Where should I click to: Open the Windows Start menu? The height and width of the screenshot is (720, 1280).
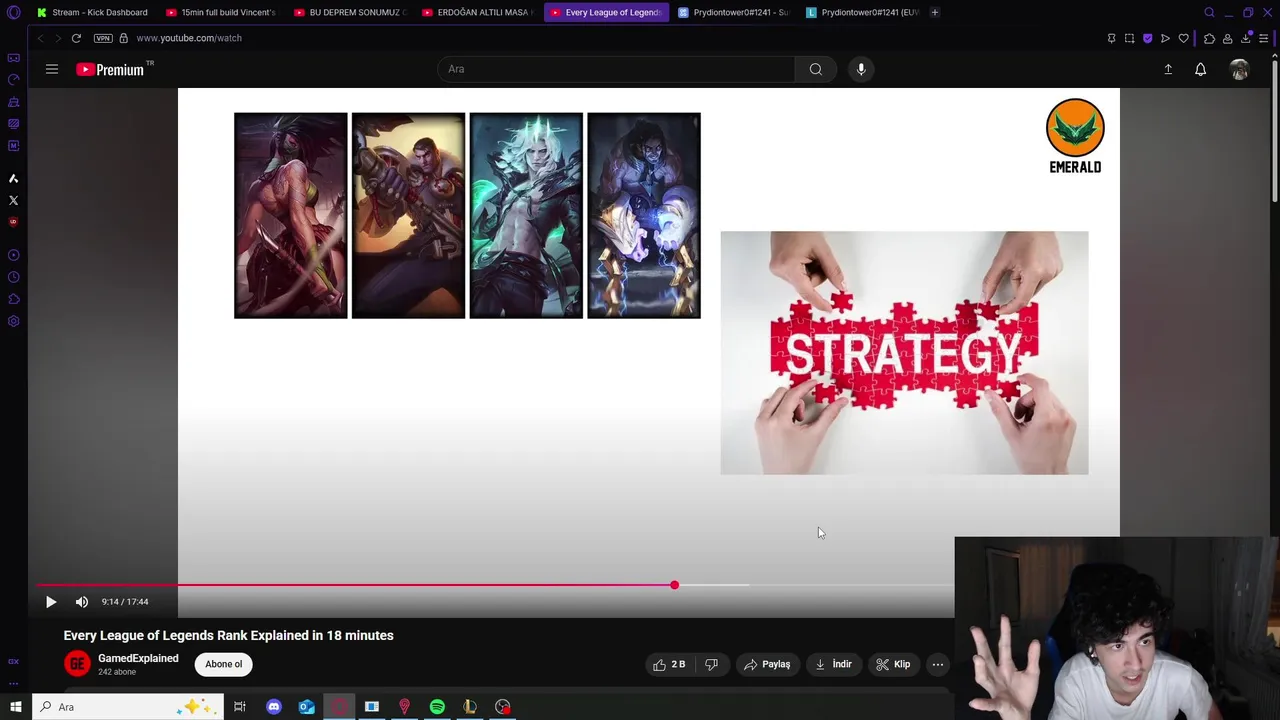click(x=15, y=707)
